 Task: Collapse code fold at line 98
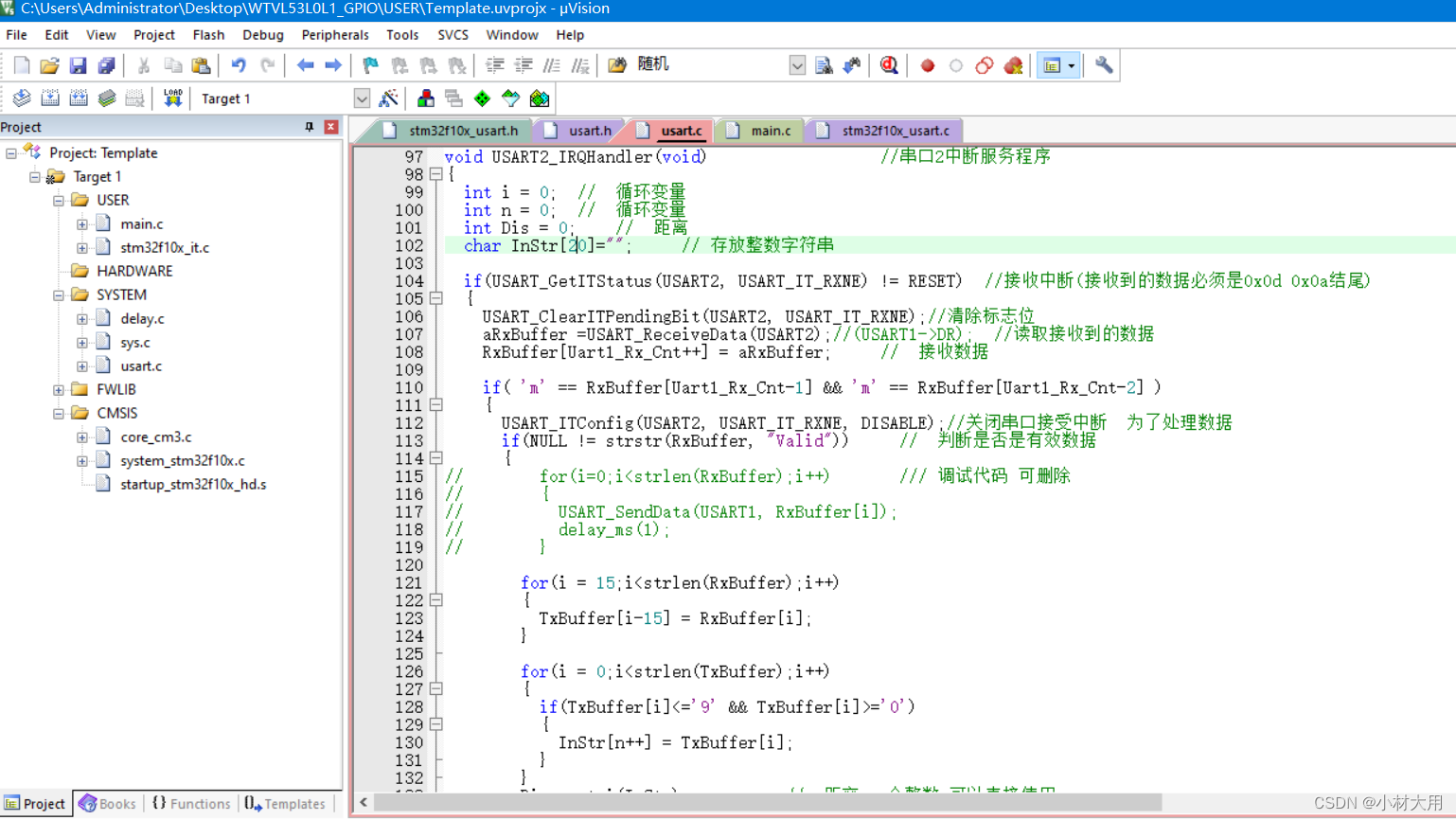click(x=436, y=174)
